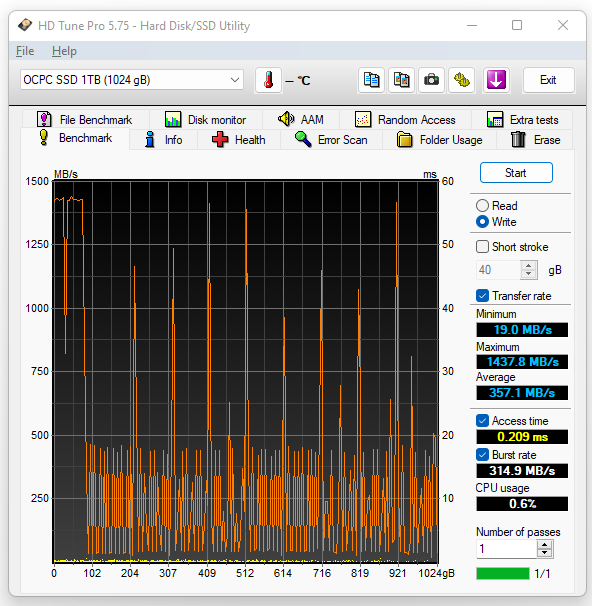Open the Folder Usage tab
Image resolution: width=592 pixels, height=606 pixels.
pyautogui.click(x=440, y=140)
